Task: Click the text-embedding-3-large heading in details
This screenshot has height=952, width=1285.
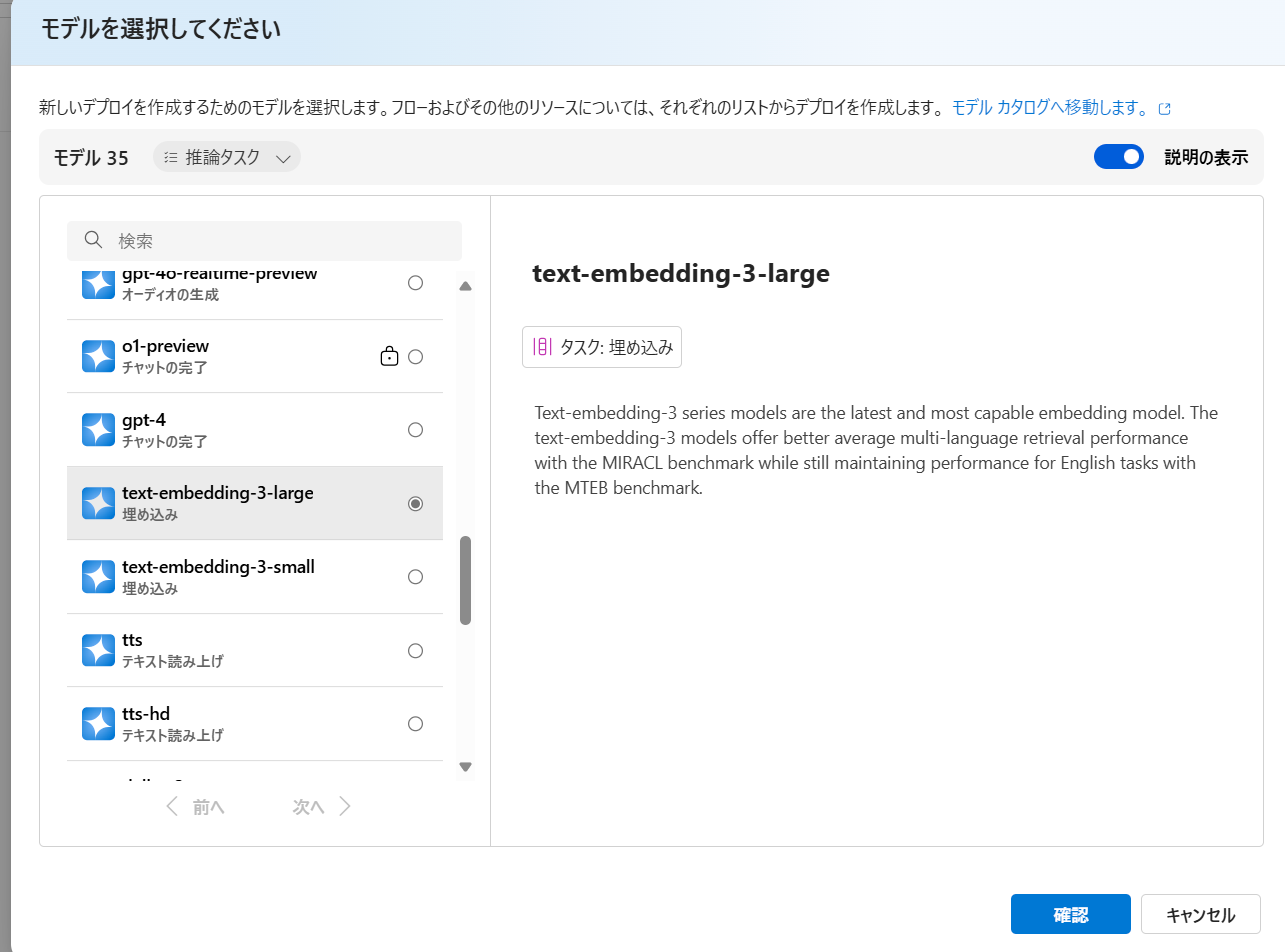Action: tap(681, 273)
